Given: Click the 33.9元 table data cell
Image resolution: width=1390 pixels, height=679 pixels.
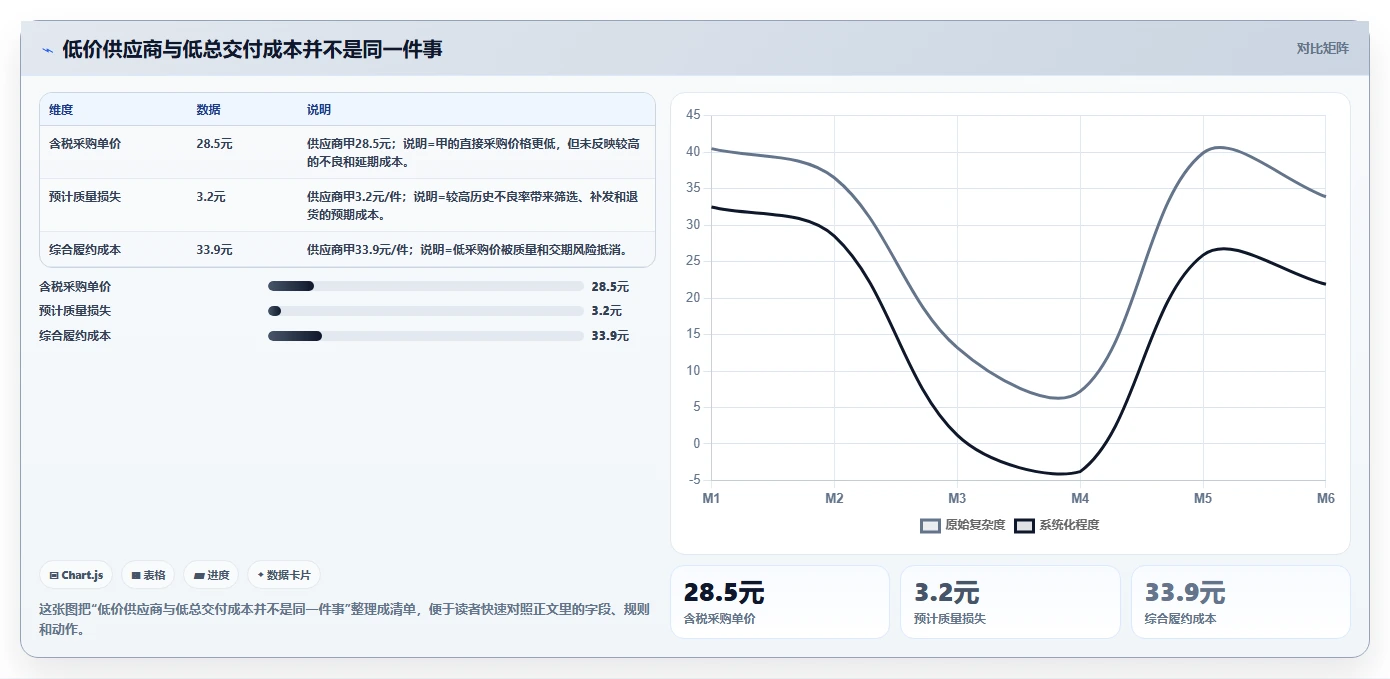Looking at the screenshot, I should pos(215,250).
